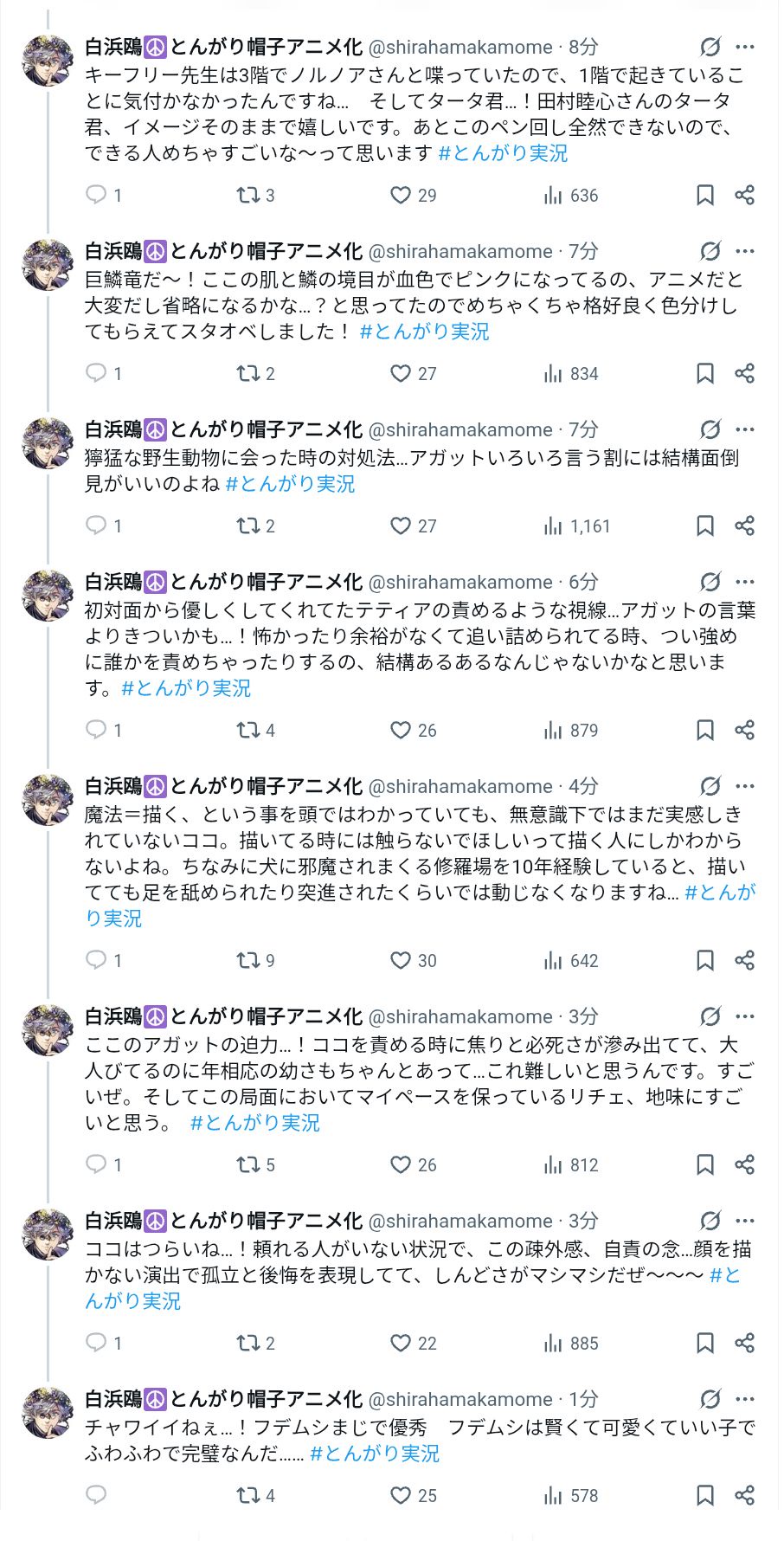This screenshot has width=784, height=1541.
Task: Open @shirahamakamome handle on first tweet
Action: [x=460, y=47]
